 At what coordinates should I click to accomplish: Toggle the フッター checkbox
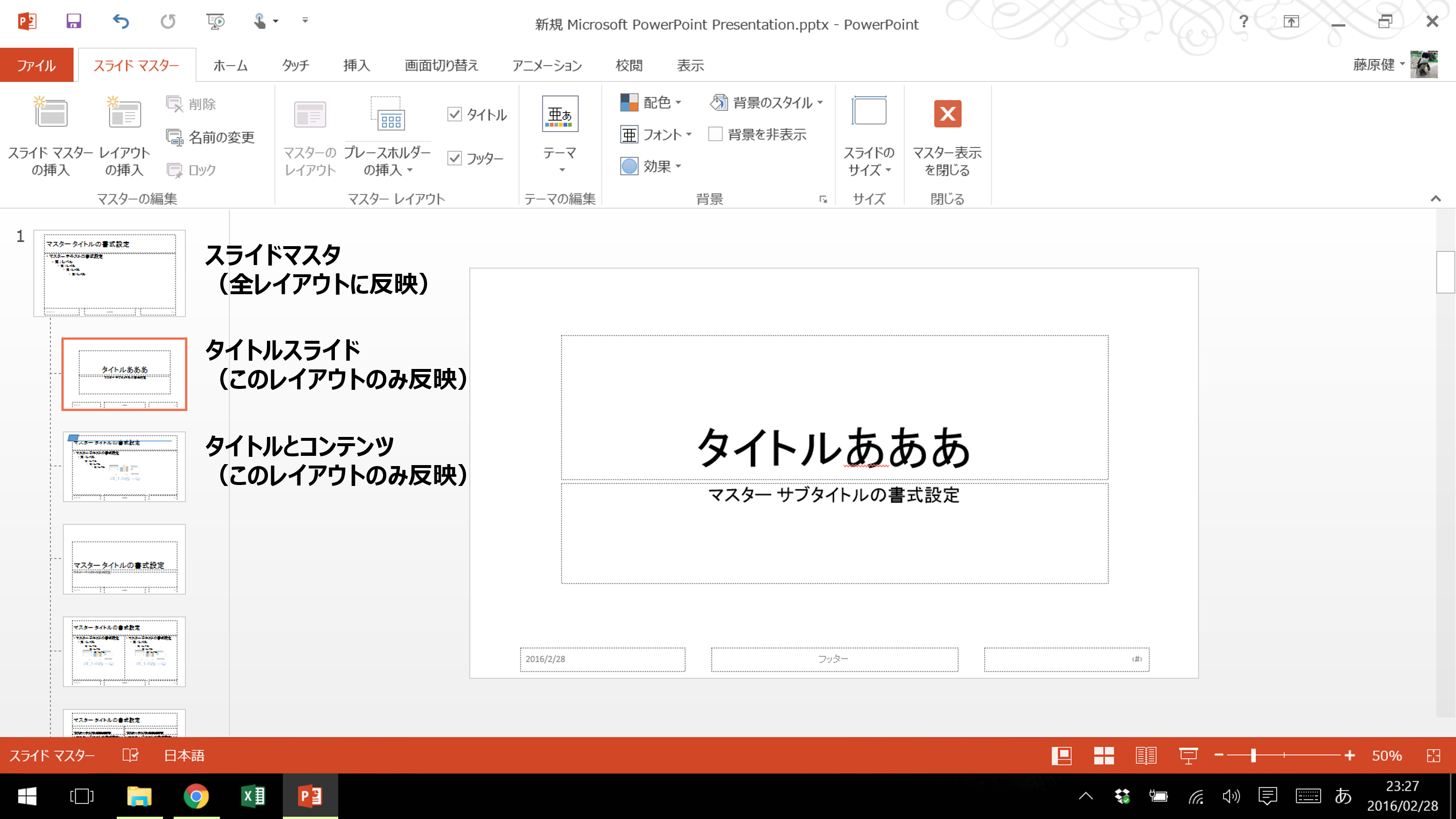coord(455,158)
